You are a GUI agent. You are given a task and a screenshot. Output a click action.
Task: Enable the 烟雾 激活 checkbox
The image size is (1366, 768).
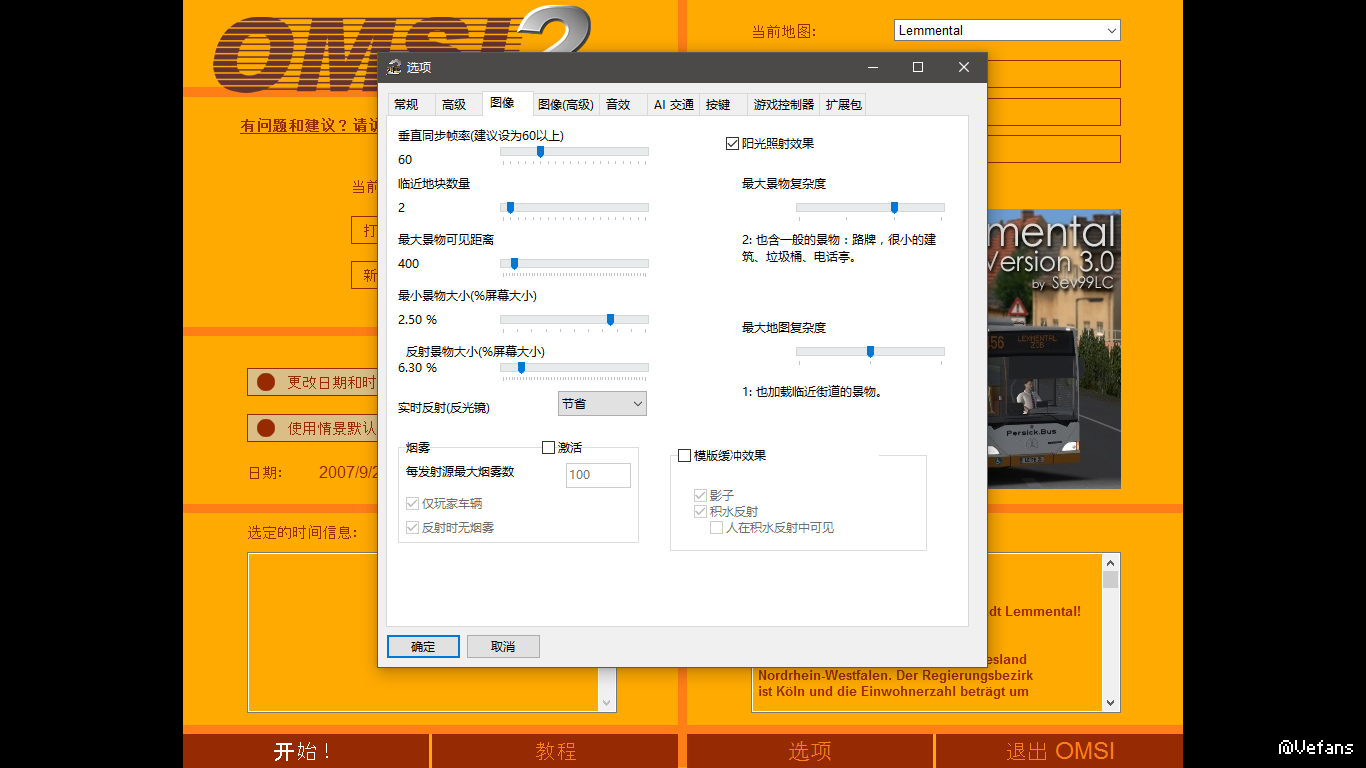[x=548, y=448]
